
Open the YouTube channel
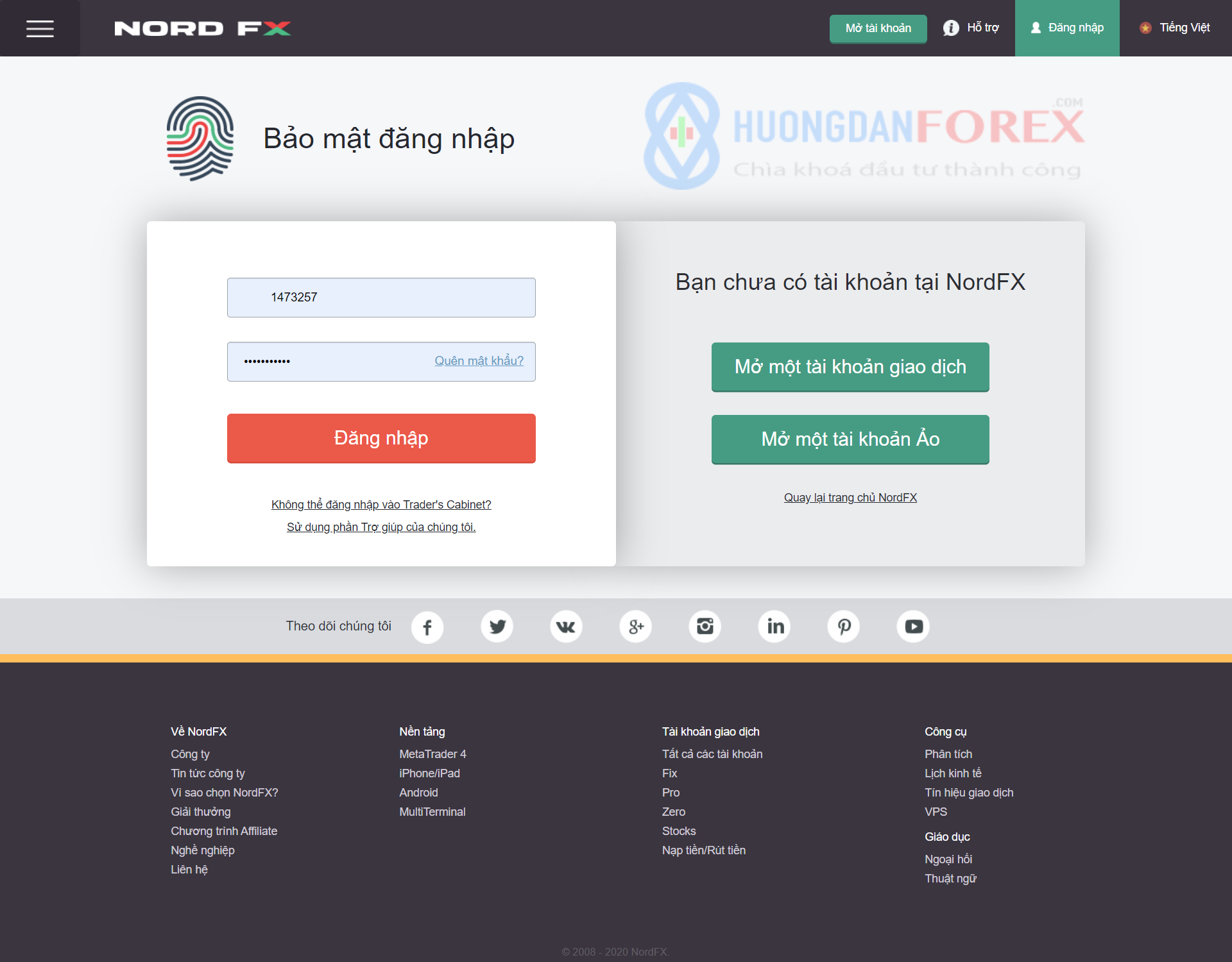tap(913, 627)
